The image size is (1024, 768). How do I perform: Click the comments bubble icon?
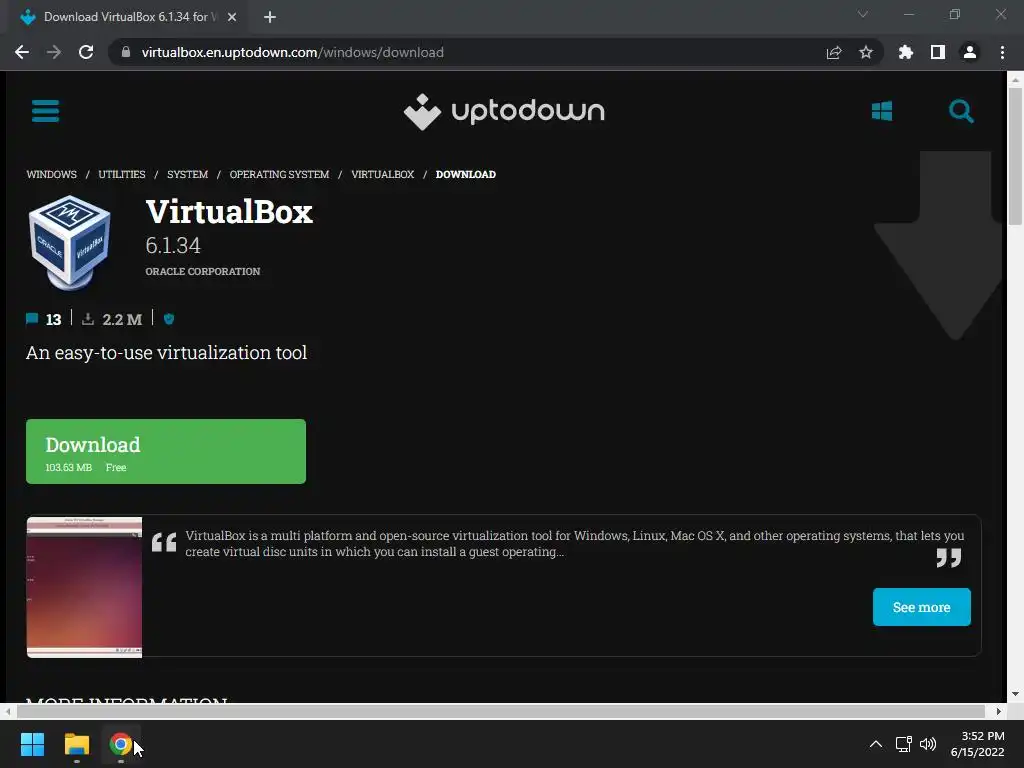(x=32, y=319)
